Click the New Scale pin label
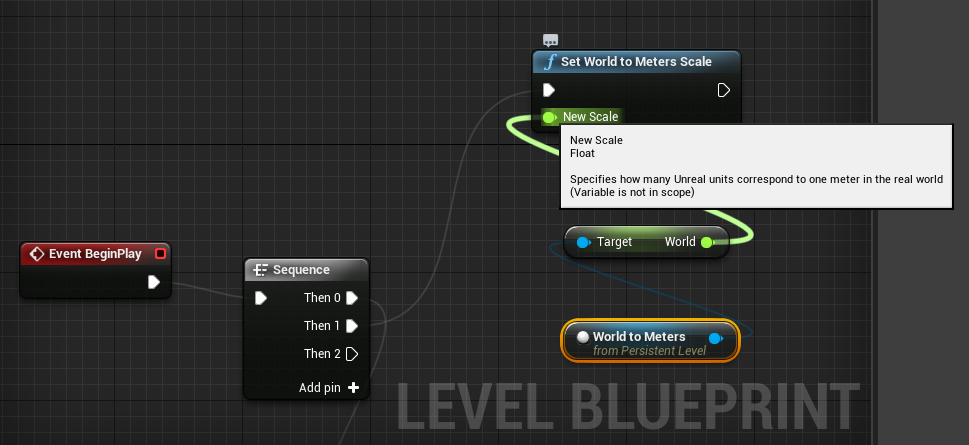 [x=590, y=117]
